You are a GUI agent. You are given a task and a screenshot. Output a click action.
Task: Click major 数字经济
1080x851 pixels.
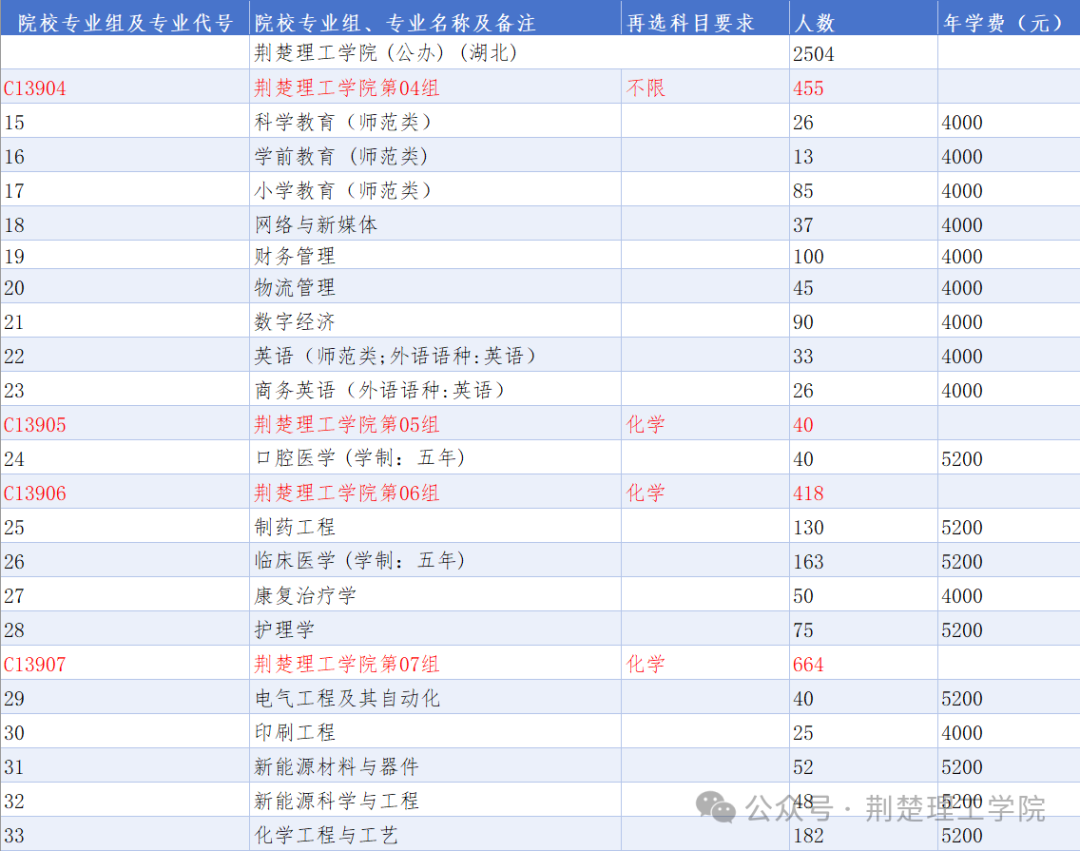(295, 322)
